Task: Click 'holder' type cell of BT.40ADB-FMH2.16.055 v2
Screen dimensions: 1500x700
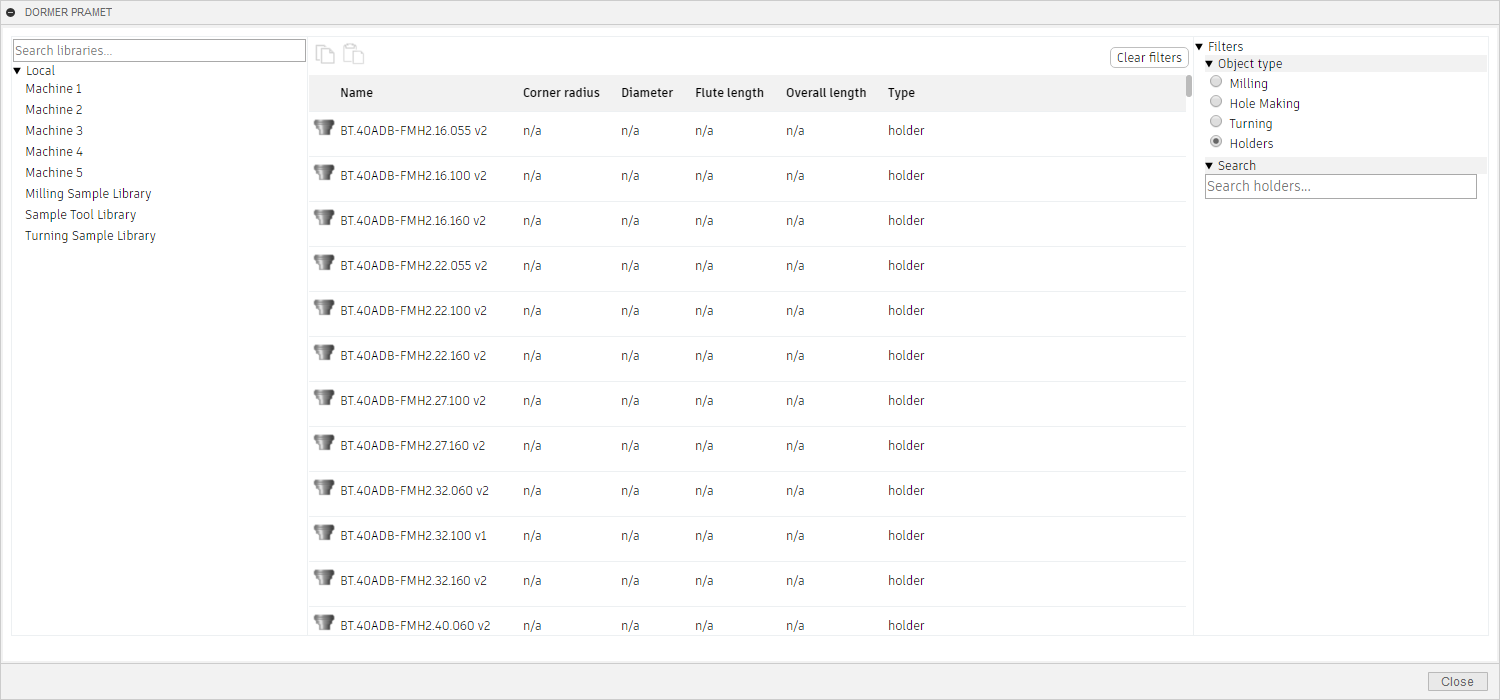Action: (906, 131)
